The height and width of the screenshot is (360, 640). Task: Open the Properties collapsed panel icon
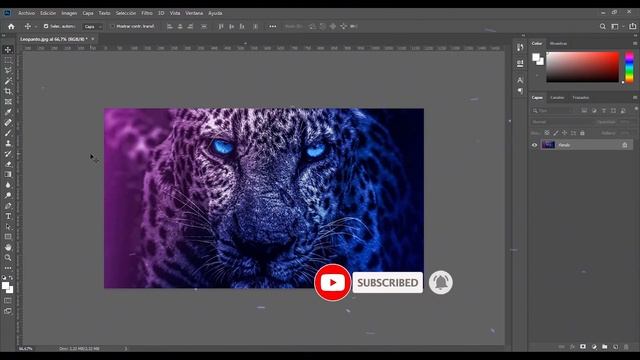pos(520,63)
